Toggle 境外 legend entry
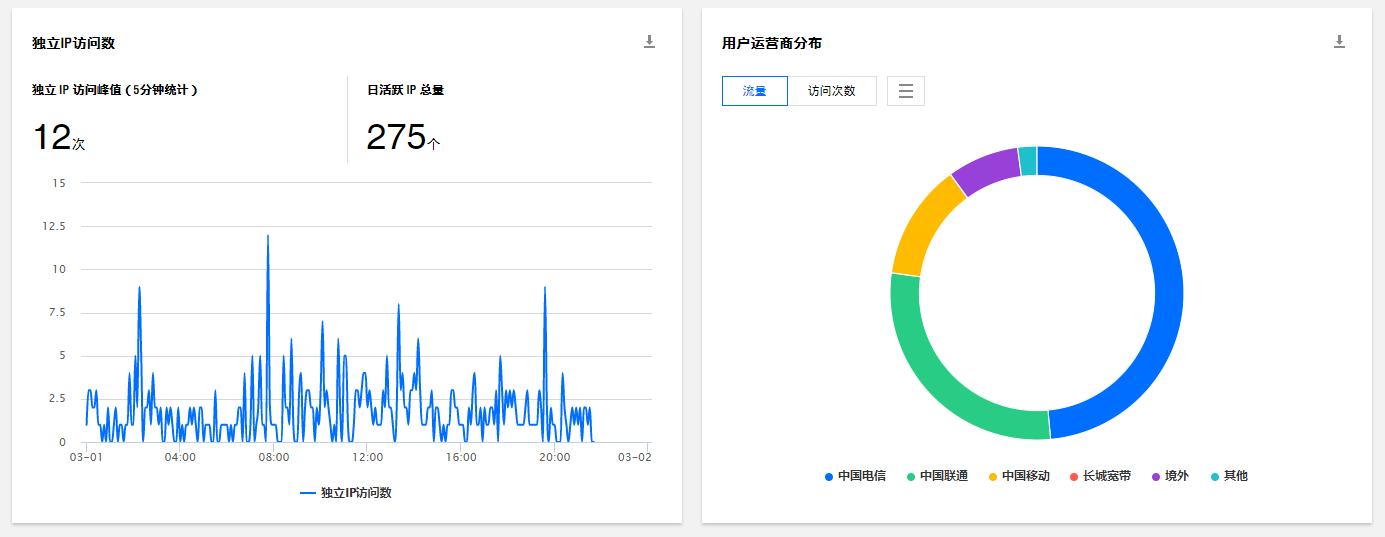This screenshot has height=537, width=1385. point(1170,476)
